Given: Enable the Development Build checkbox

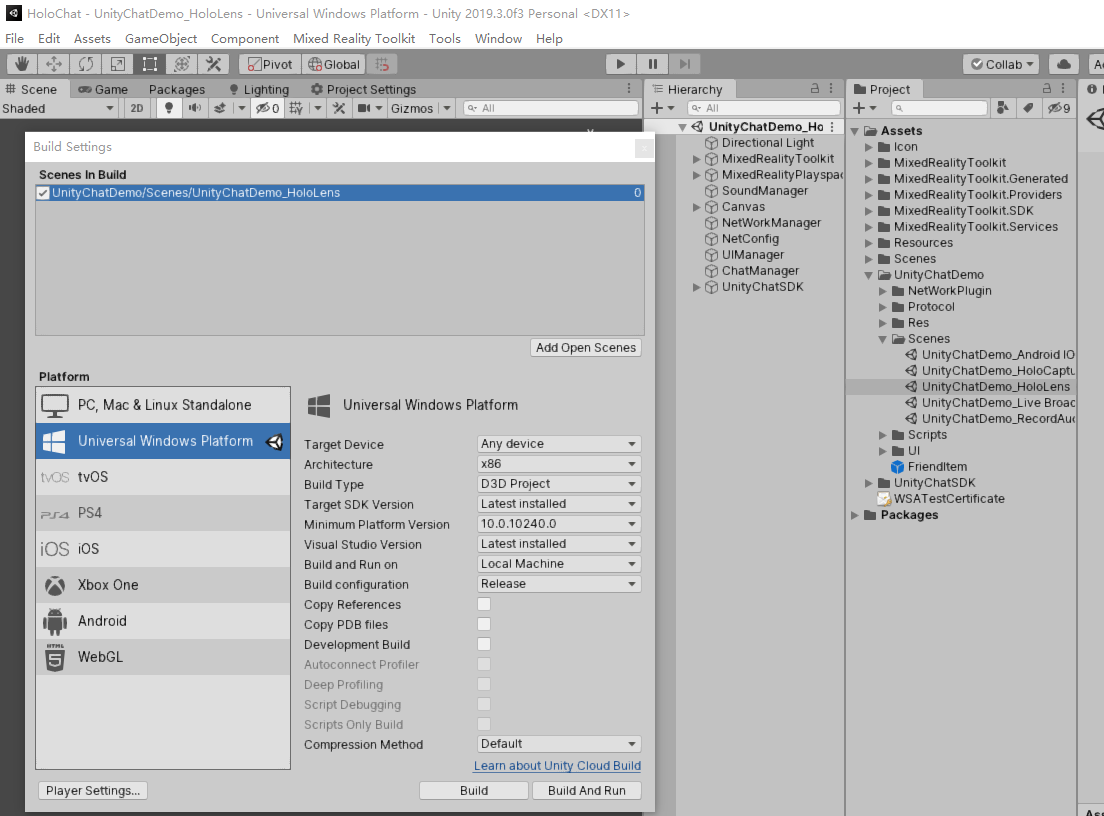Looking at the screenshot, I should pos(484,644).
